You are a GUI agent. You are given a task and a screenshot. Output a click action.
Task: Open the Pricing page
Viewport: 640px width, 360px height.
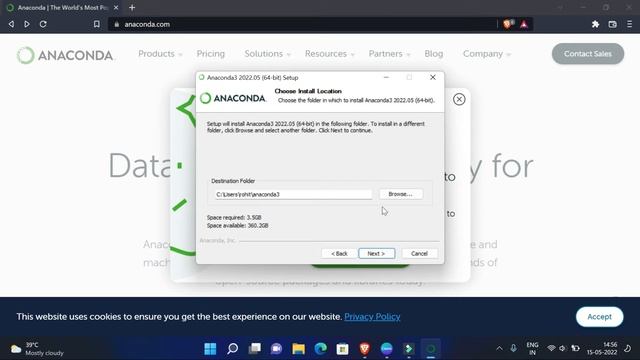211,54
